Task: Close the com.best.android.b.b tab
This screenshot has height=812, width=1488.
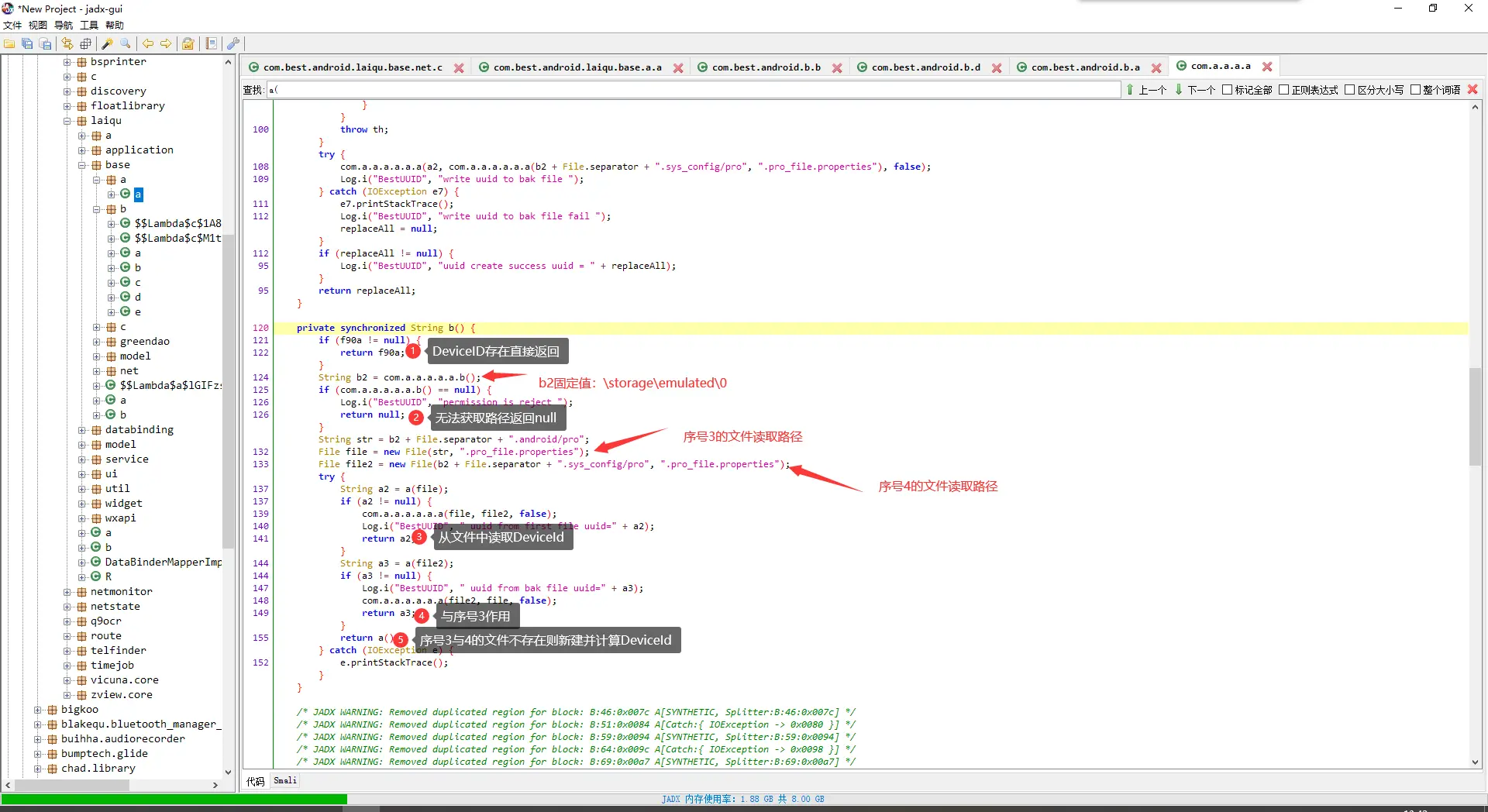Action: tap(837, 68)
